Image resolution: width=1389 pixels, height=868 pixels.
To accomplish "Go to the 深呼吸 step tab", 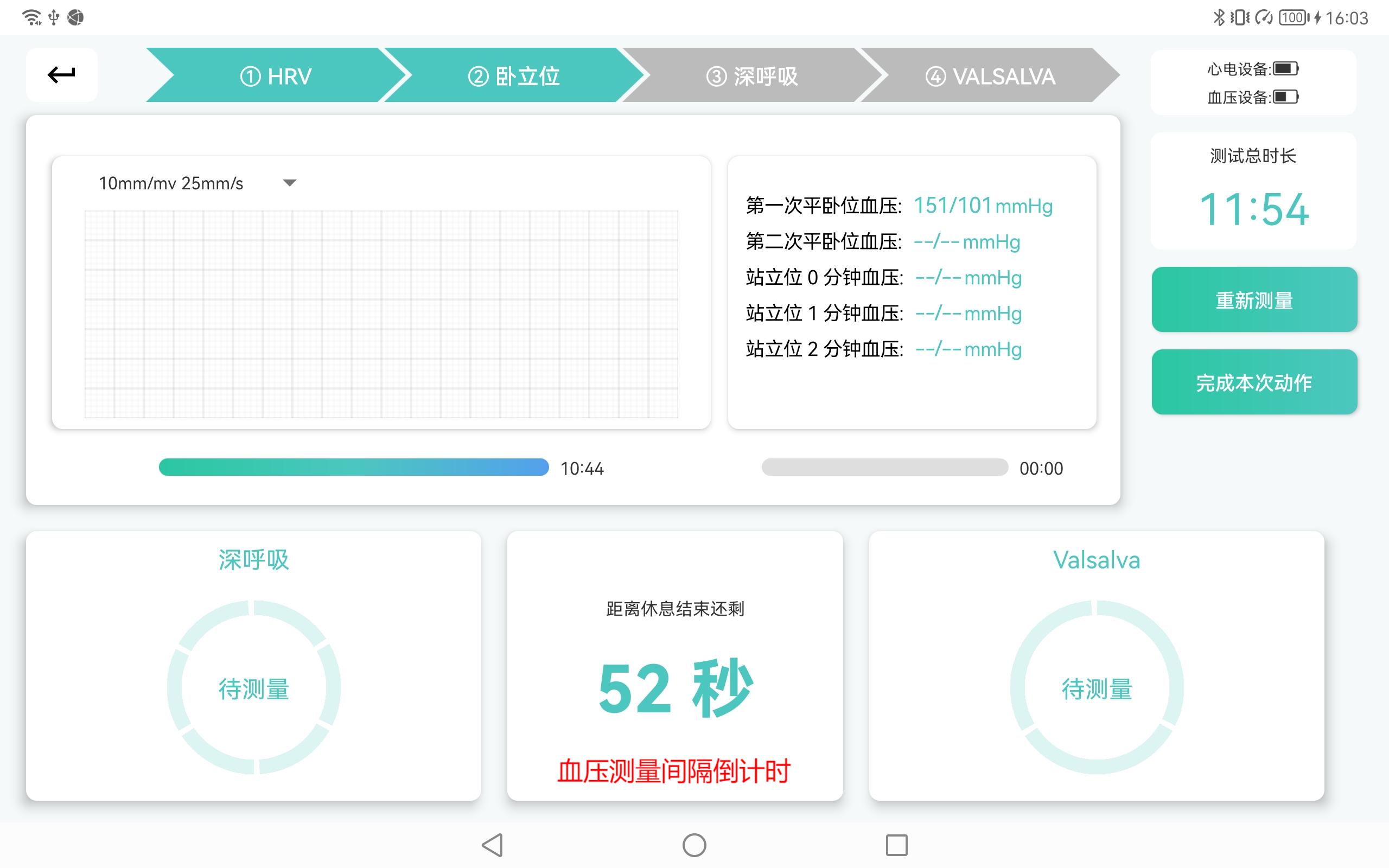I will (x=752, y=75).
